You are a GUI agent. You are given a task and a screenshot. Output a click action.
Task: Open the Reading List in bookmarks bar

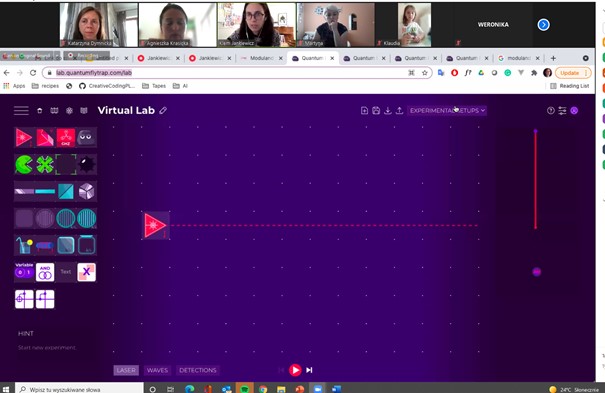[570, 86]
